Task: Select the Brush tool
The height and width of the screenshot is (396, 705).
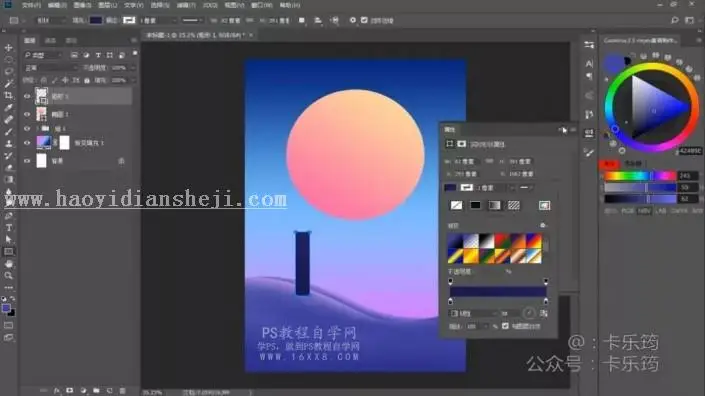Action: click(9, 132)
